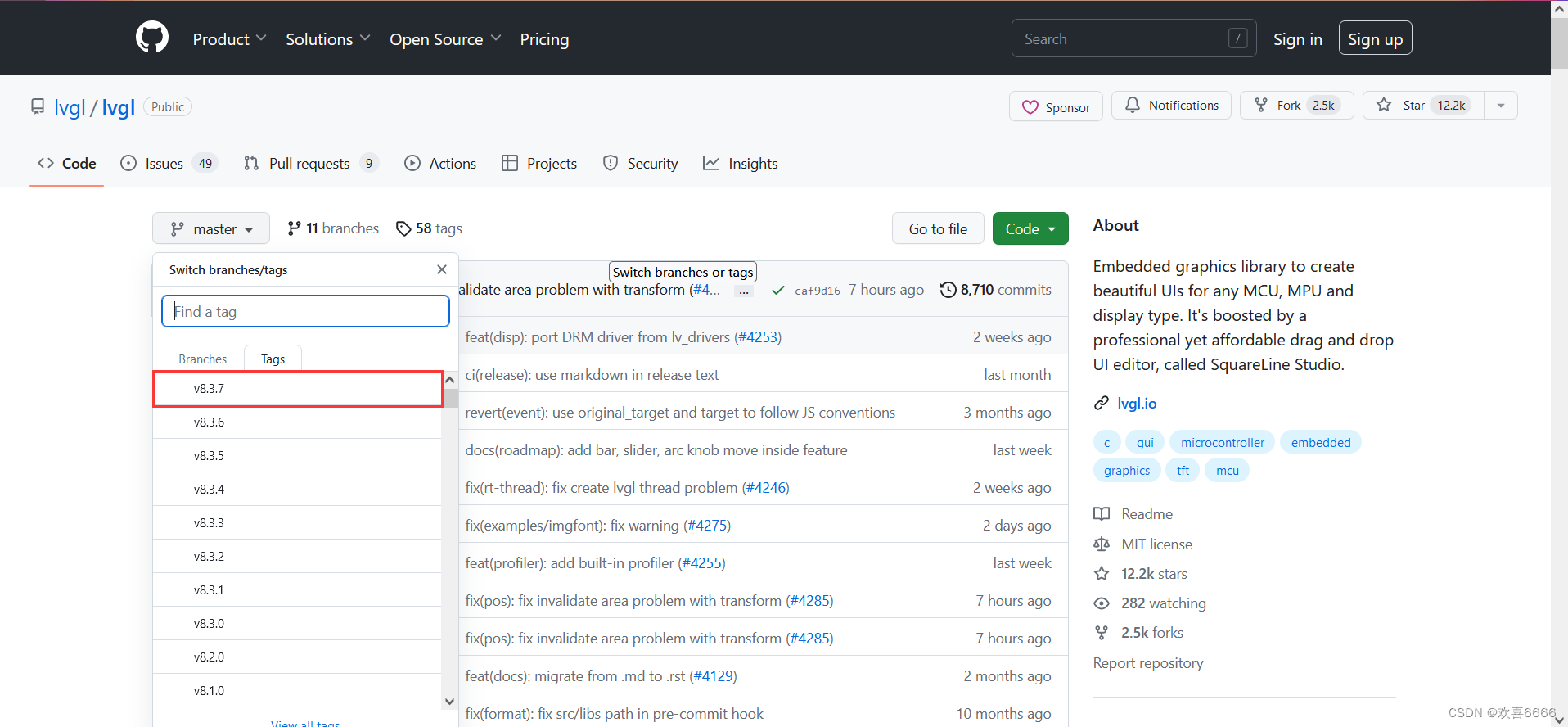
Task: Focus the top Search field
Action: coord(1133,38)
